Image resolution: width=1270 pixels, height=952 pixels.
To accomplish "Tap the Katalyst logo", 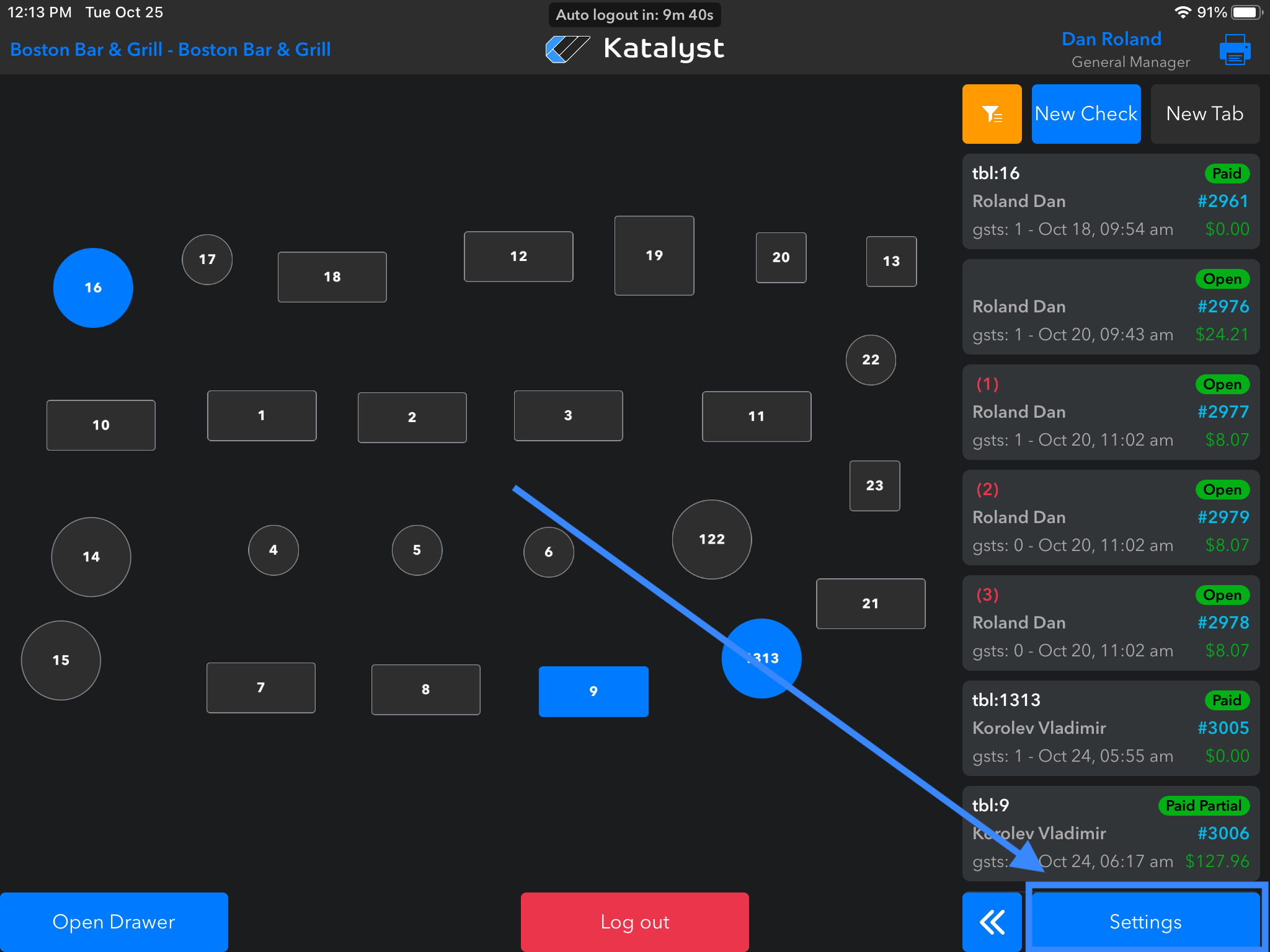I will [634, 48].
